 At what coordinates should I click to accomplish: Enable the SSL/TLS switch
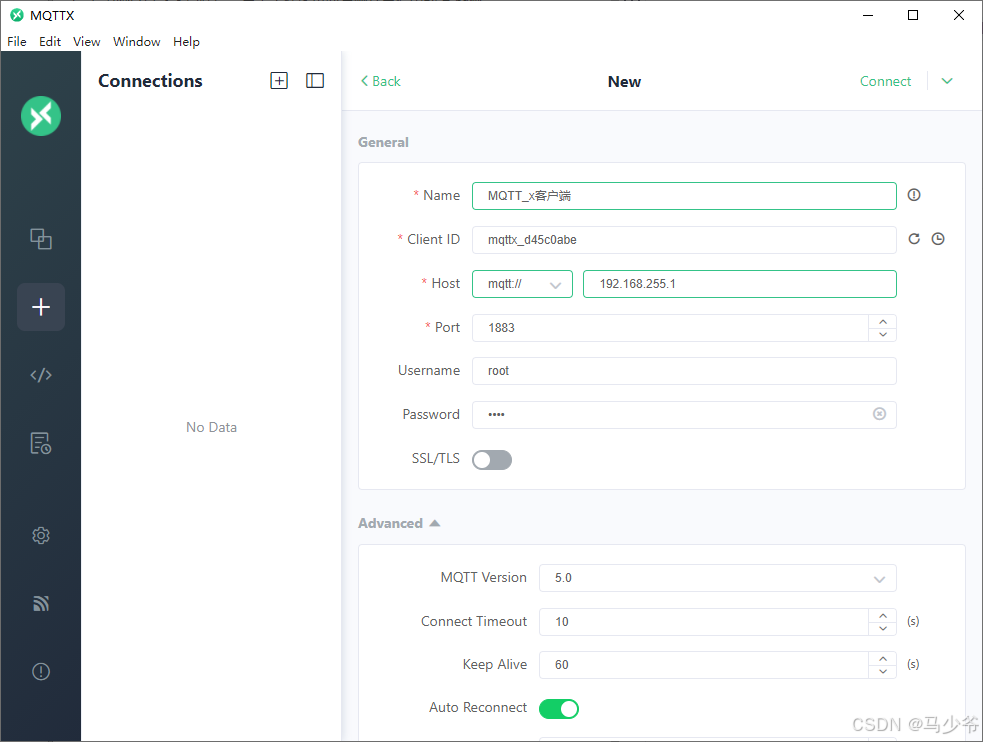tap(492, 460)
